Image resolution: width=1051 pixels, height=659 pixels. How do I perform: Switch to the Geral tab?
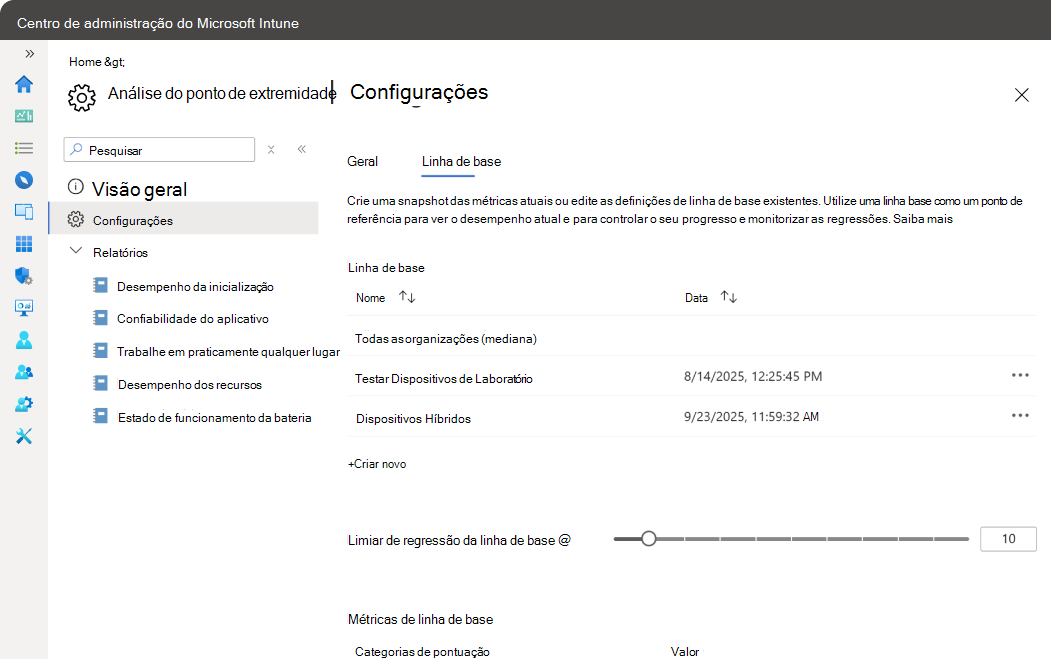[363, 162]
